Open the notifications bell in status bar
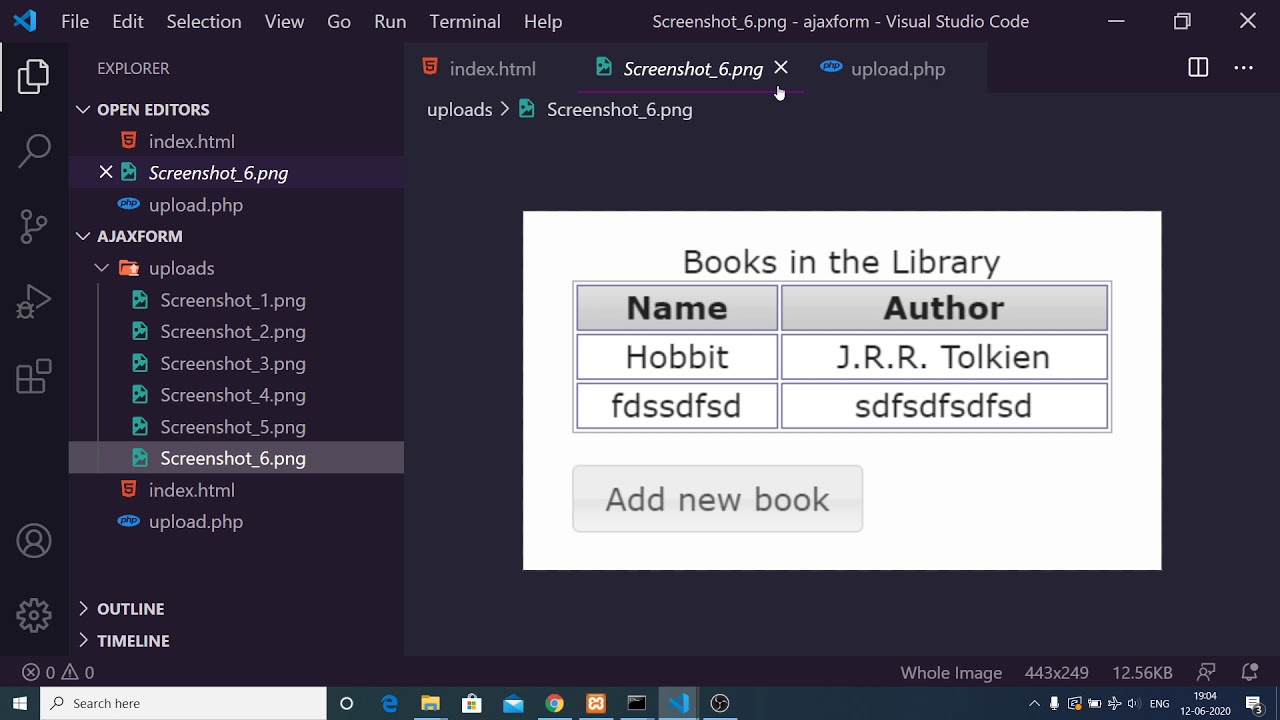Viewport: 1280px width, 720px height. pos(1249,673)
